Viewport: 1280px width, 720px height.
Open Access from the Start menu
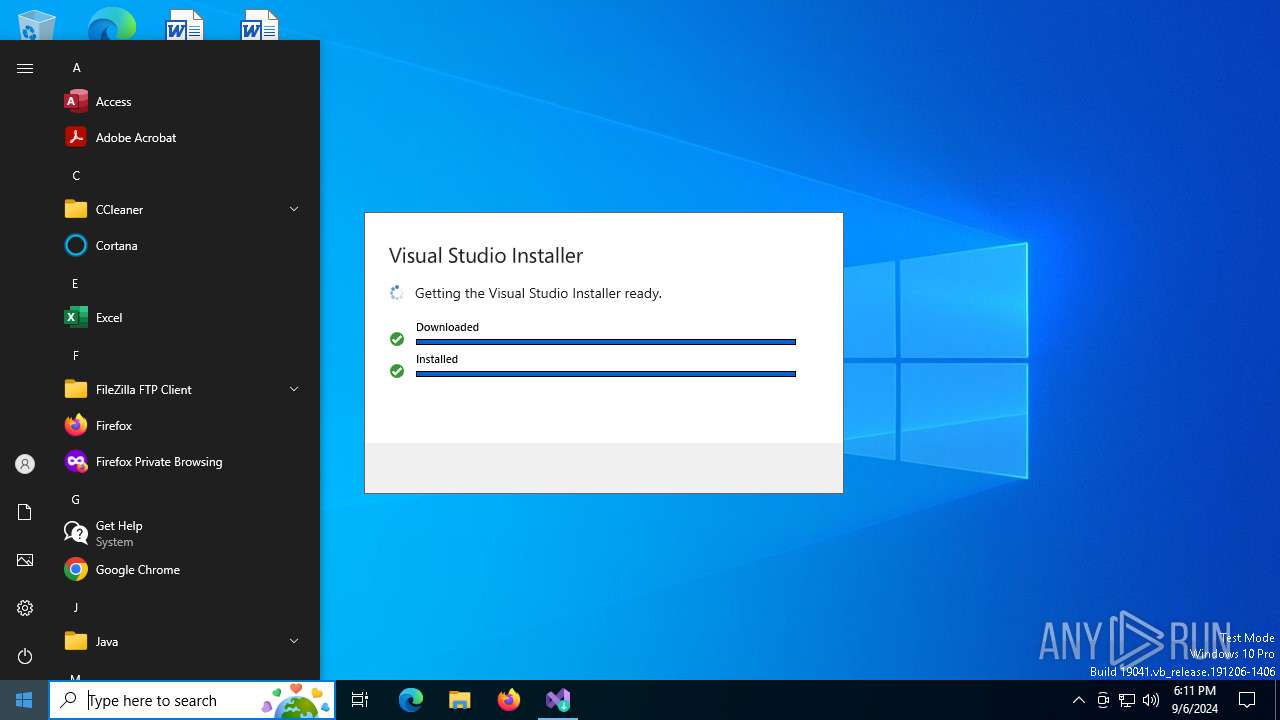click(184, 101)
